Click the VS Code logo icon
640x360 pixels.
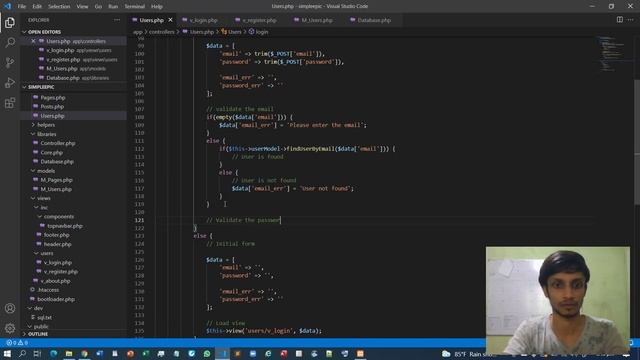[x=7, y=6]
